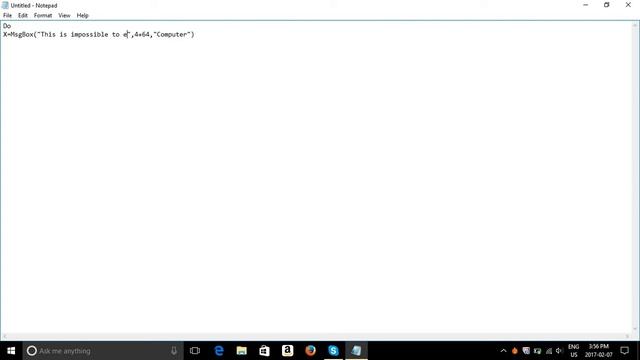Click the Cortana microphone icon
640x360 pixels.
point(174,351)
